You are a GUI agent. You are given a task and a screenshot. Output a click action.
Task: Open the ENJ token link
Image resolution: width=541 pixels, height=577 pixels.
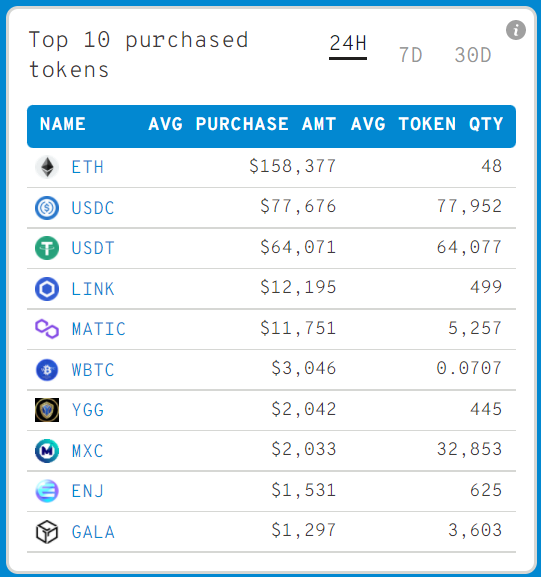tap(88, 492)
